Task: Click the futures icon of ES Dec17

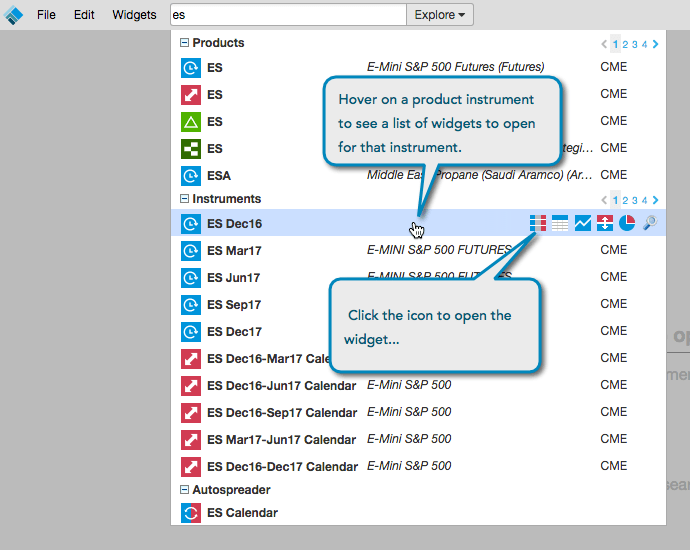Action: point(191,332)
